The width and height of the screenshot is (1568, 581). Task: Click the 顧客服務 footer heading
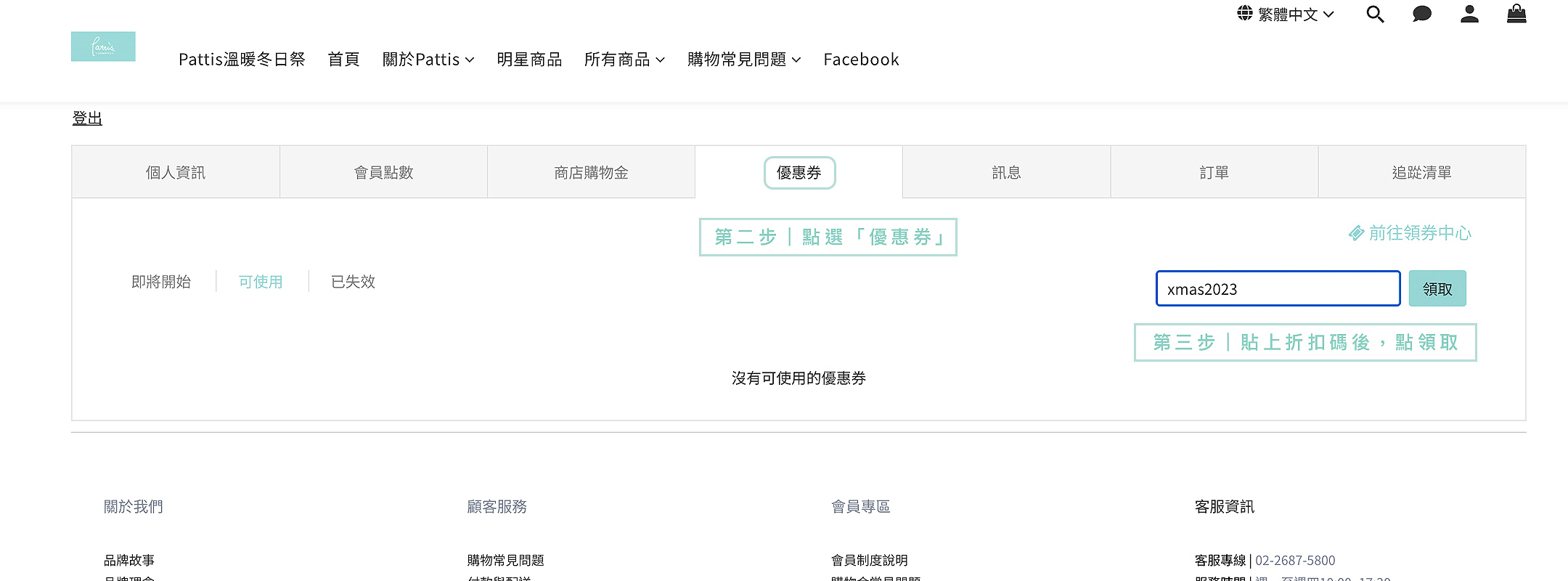coord(497,506)
